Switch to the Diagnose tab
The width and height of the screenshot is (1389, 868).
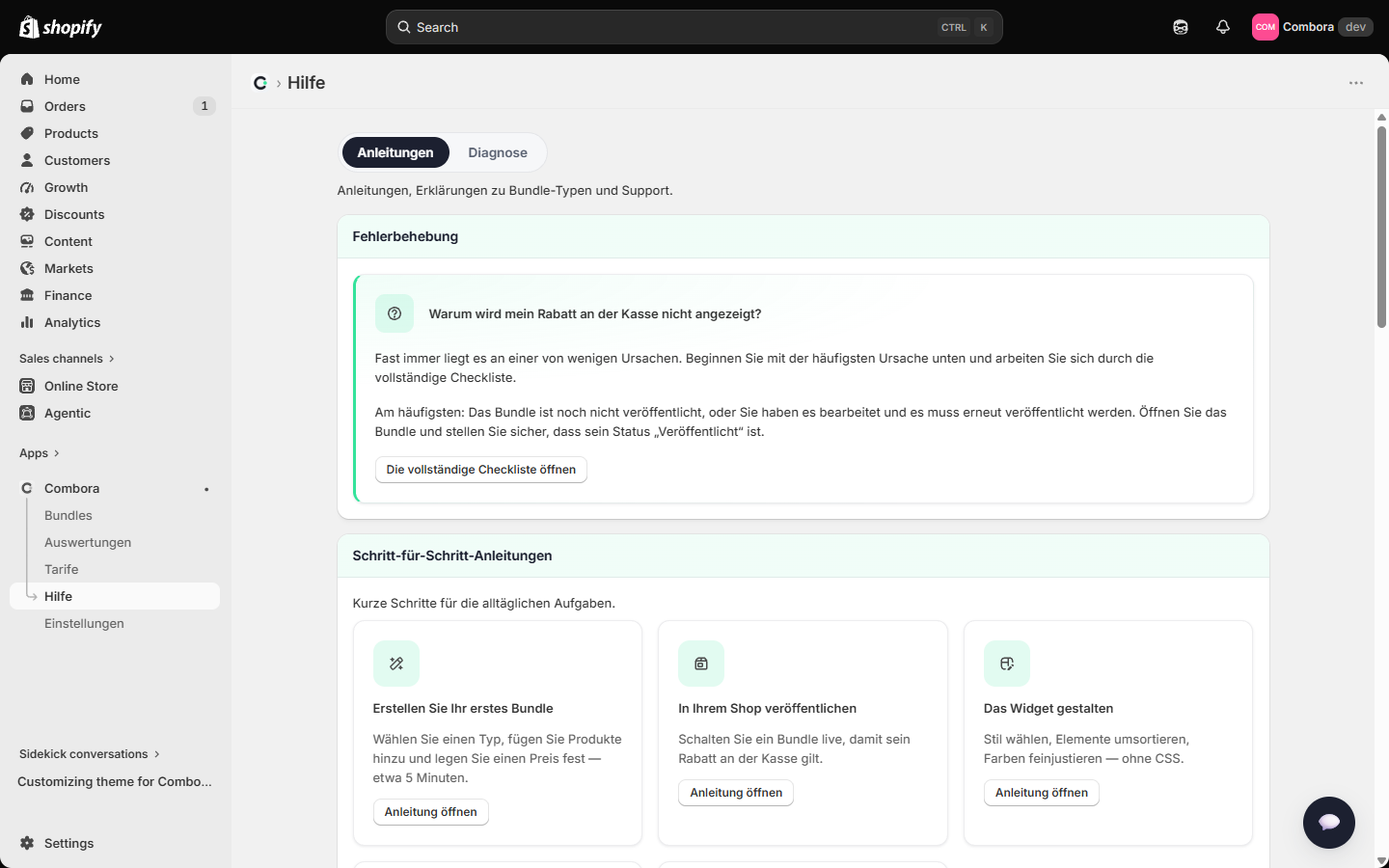[498, 152]
